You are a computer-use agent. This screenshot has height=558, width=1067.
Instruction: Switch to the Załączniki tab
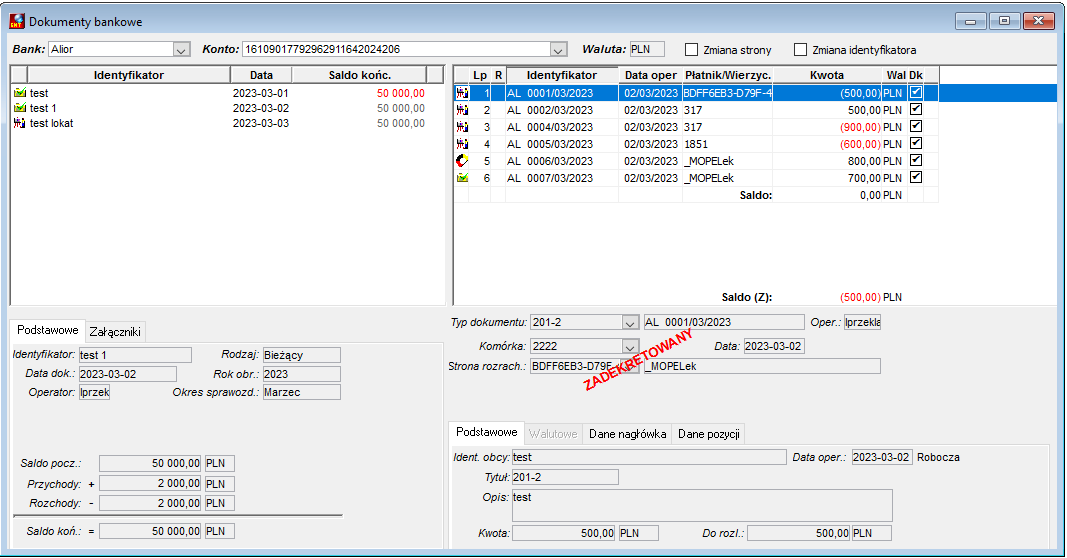(115, 331)
